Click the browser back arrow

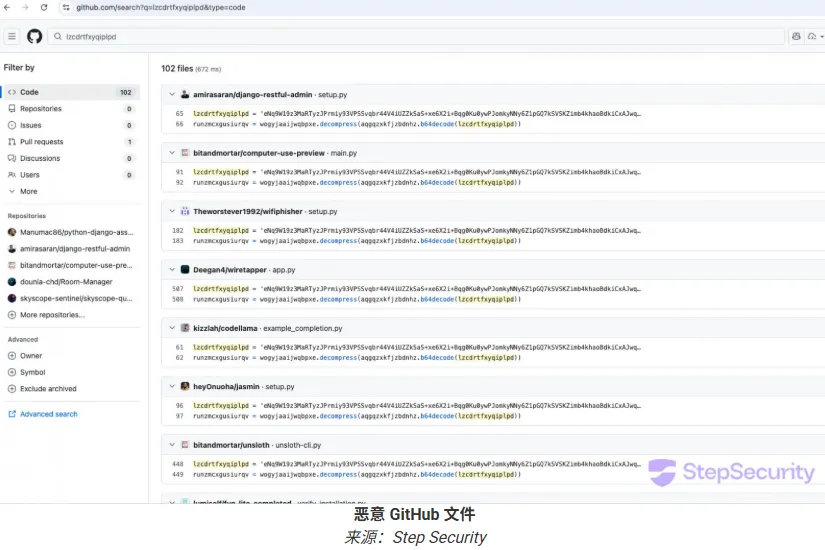pyautogui.click(x=7, y=7)
